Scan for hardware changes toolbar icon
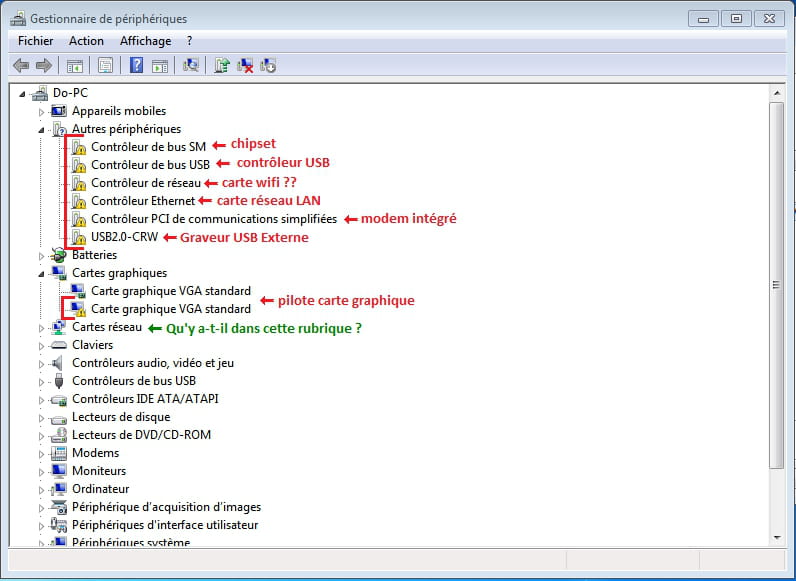 coord(191,66)
